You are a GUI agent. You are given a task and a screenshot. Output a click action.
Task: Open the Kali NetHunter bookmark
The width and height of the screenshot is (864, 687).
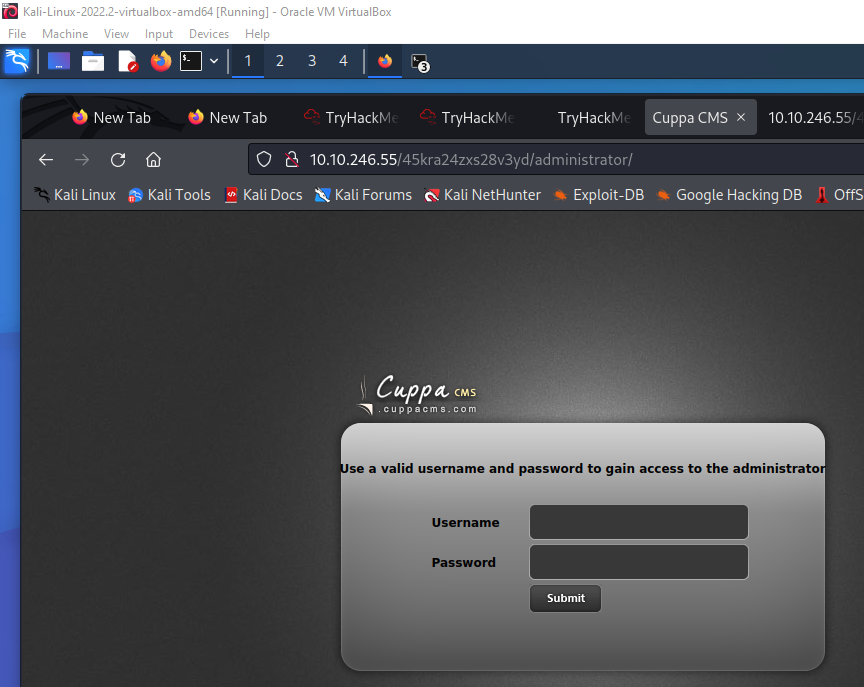click(482, 195)
